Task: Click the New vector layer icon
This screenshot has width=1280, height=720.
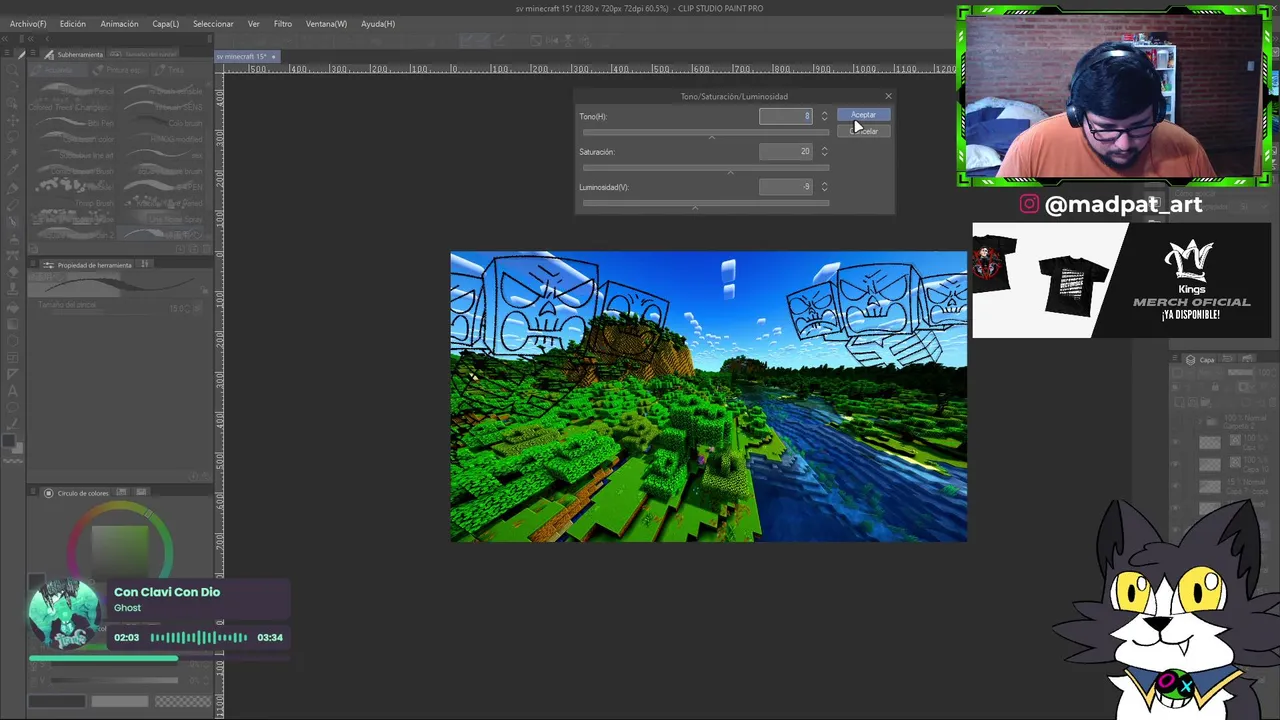Action: [x=1192, y=402]
